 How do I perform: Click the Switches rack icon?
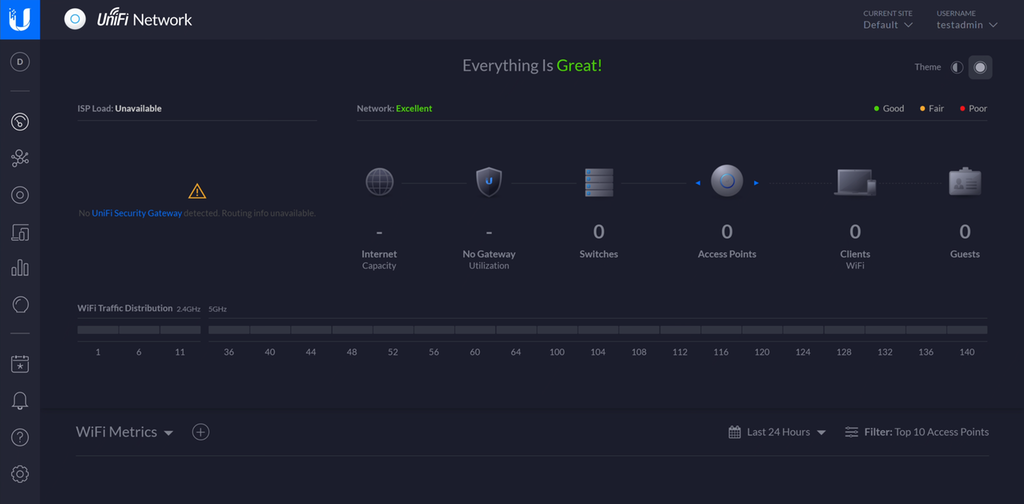point(599,183)
